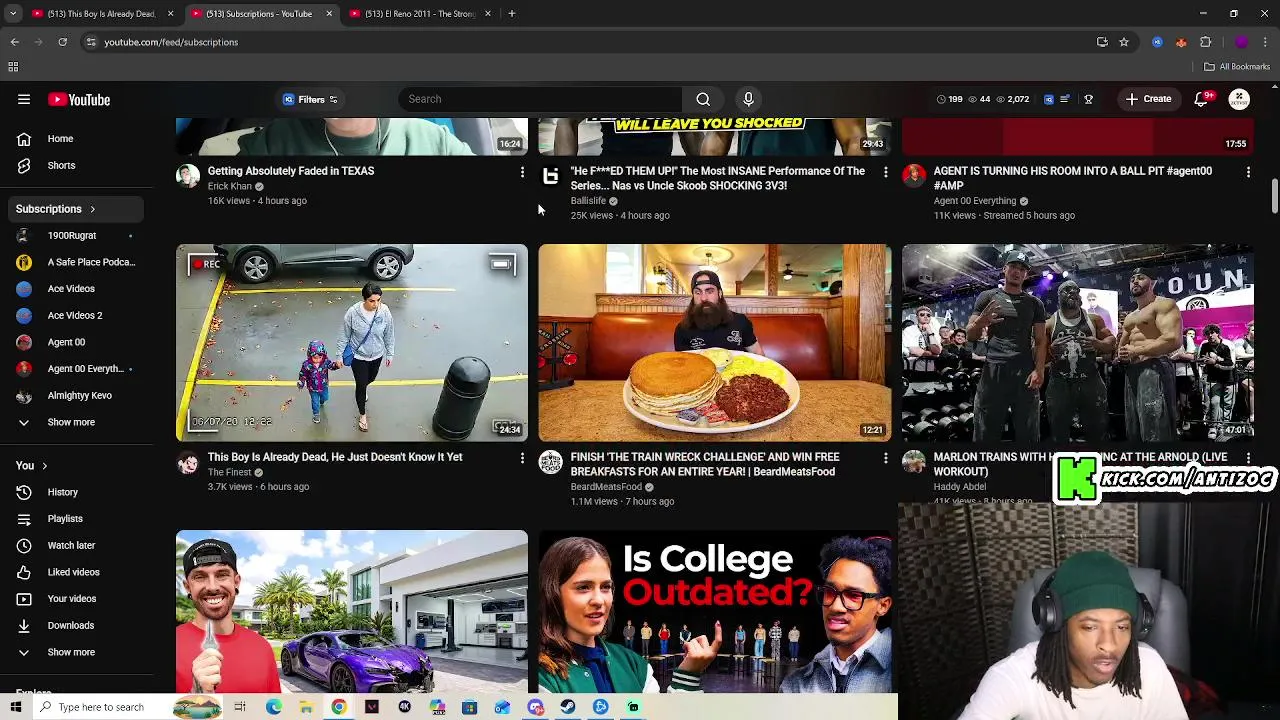Open All Bookmarks folder
The height and width of the screenshot is (720, 1280).
[1237, 67]
